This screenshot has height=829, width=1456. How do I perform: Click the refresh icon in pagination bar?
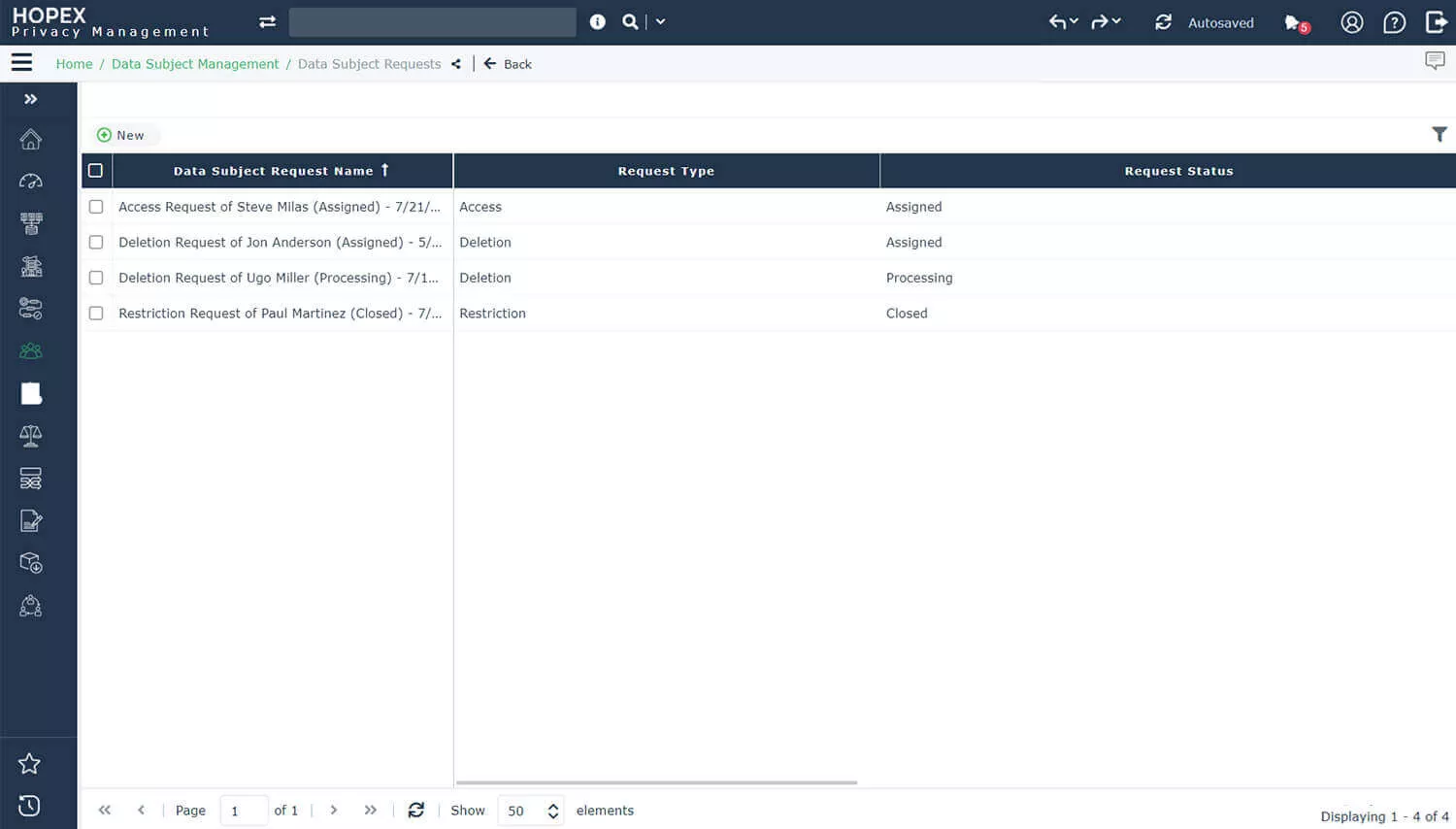pos(416,810)
